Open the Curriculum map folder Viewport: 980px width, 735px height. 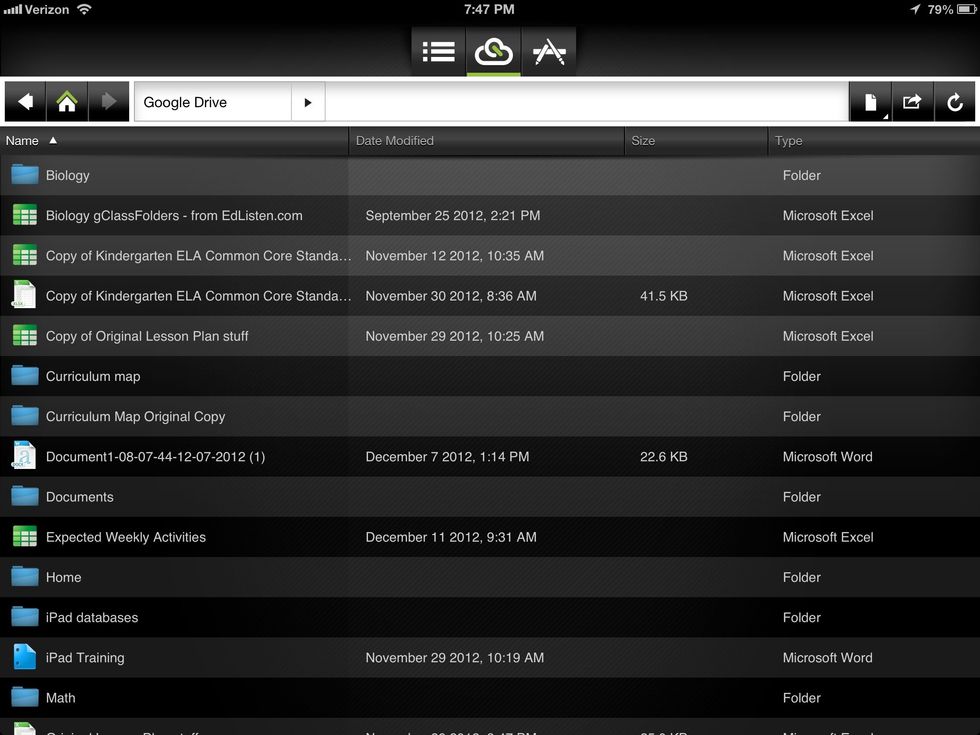coord(93,376)
